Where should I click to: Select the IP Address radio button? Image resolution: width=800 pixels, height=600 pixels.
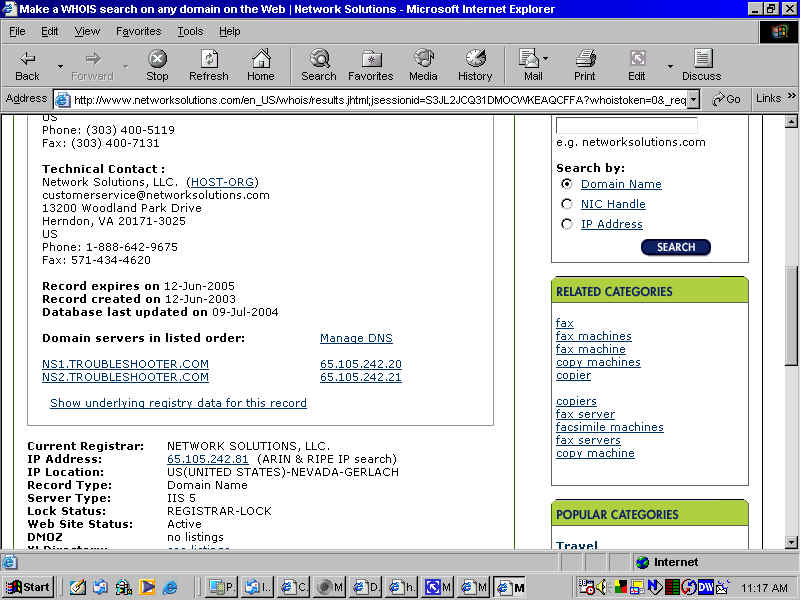(x=566, y=224)
